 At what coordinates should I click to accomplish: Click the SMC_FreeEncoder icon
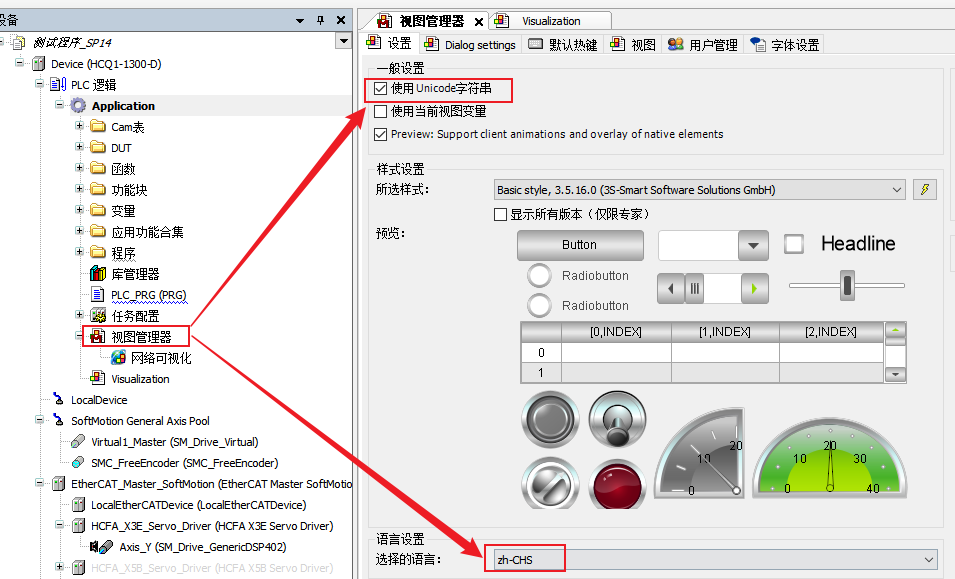78,463
